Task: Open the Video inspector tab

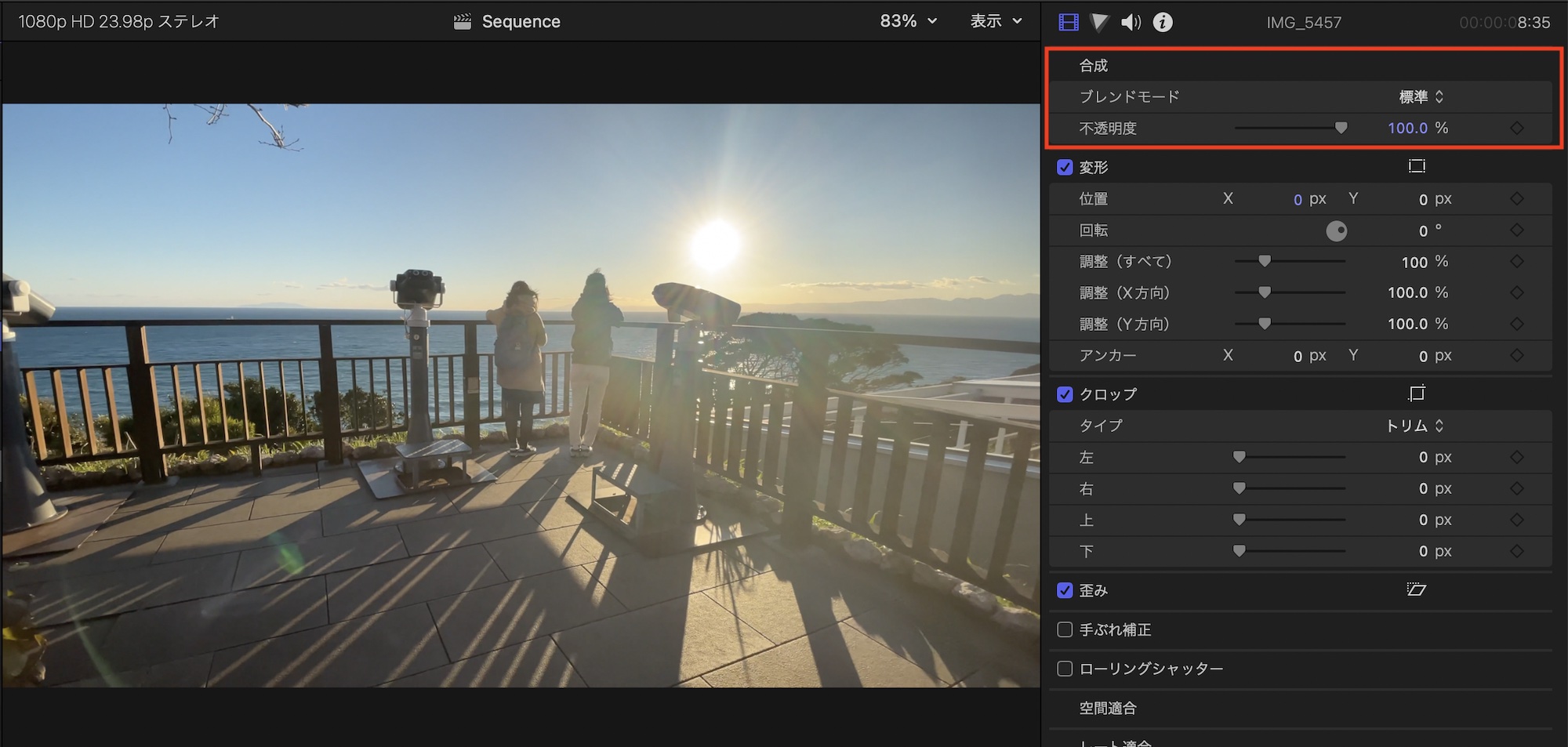Action: coord(1068,22)
